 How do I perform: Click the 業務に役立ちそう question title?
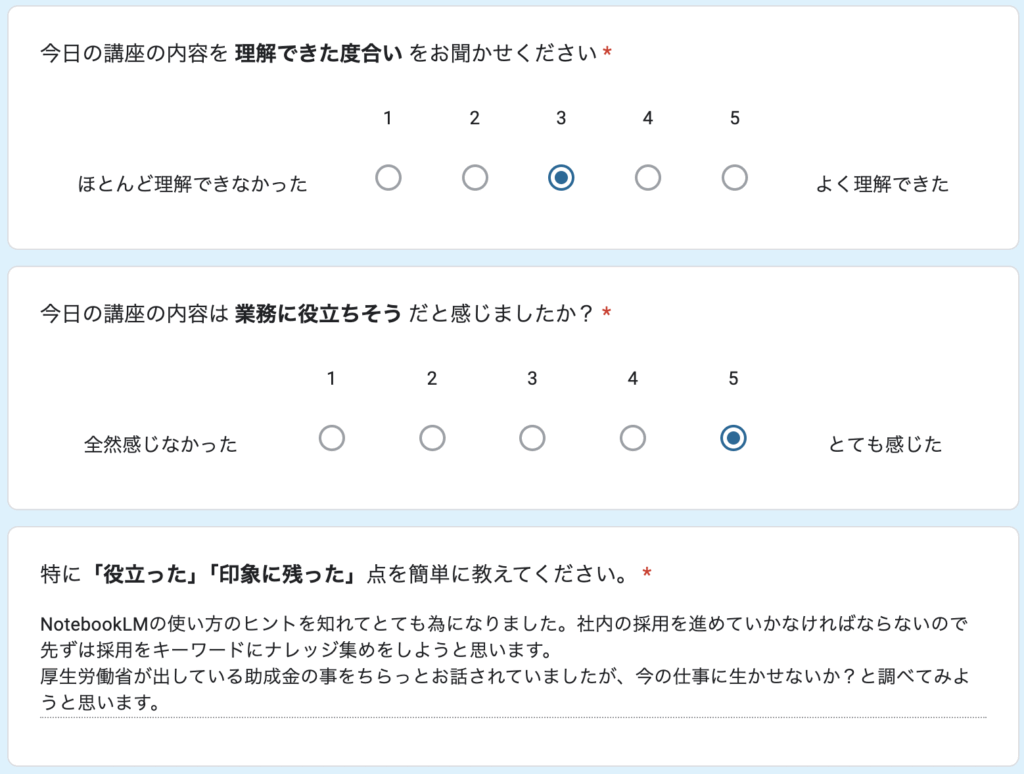(318, 314)
